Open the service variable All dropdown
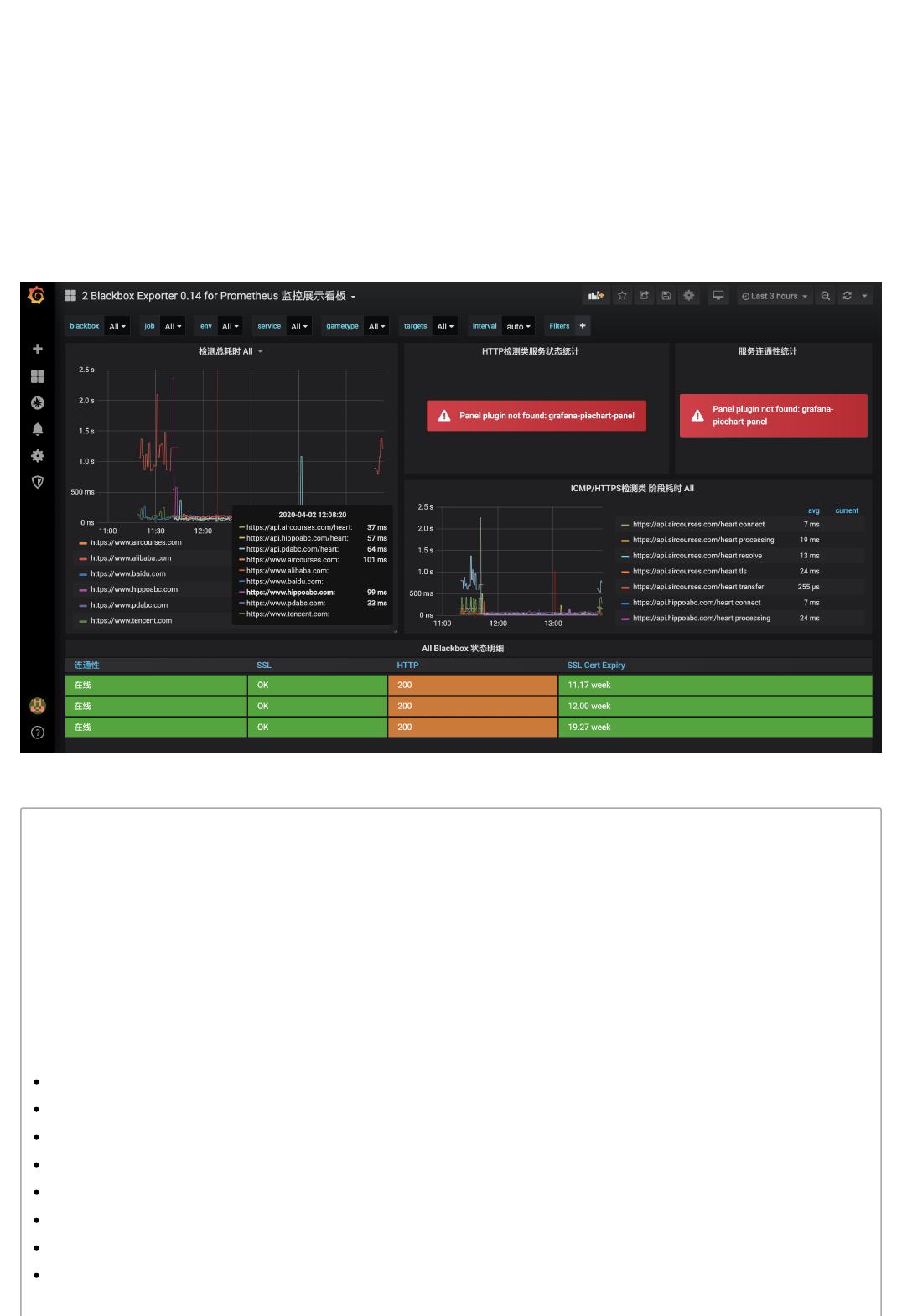This screenshot has width=902, height=1316. tap(299, 326)
